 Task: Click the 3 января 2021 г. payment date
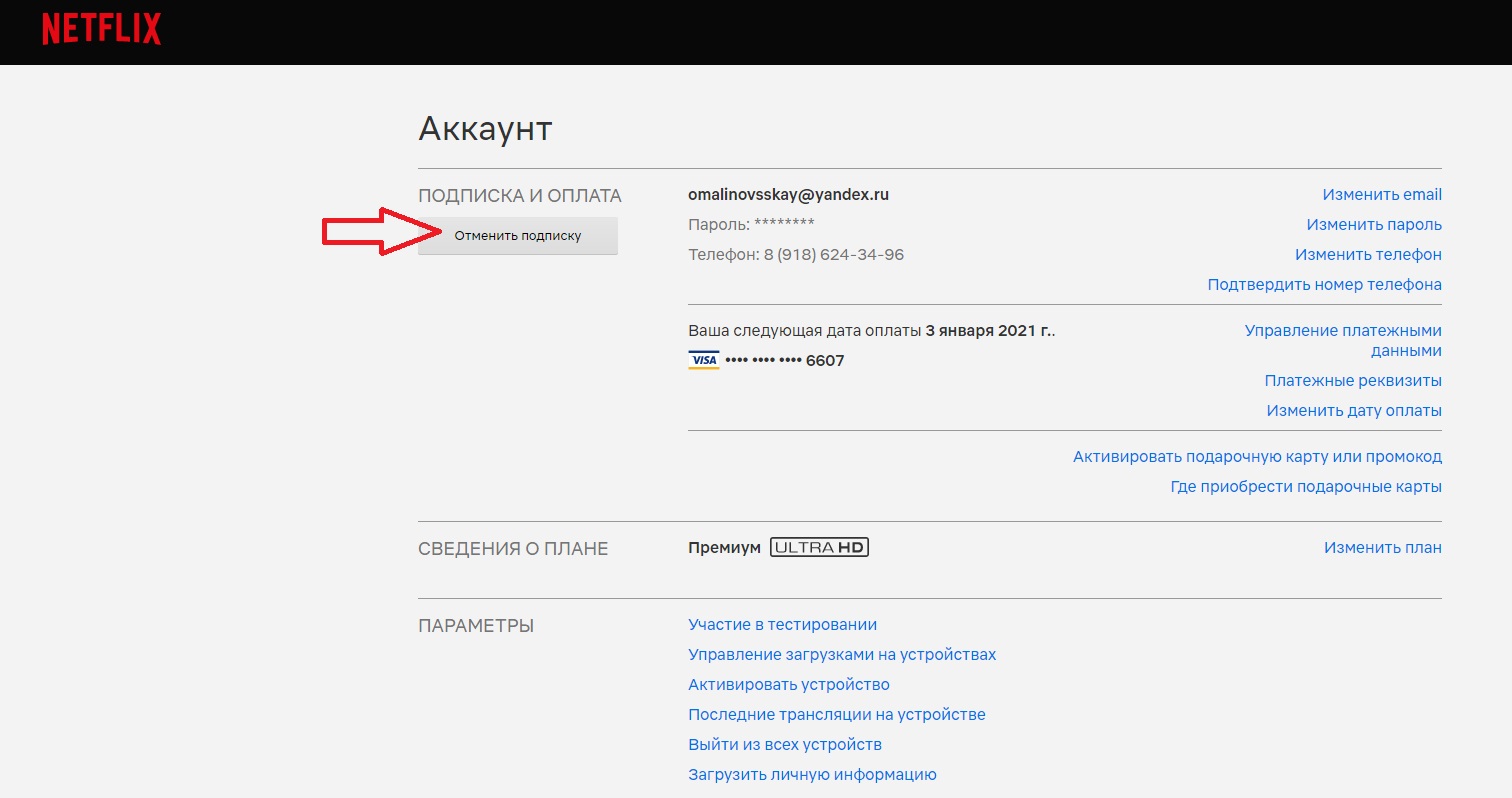pos(990,331)
